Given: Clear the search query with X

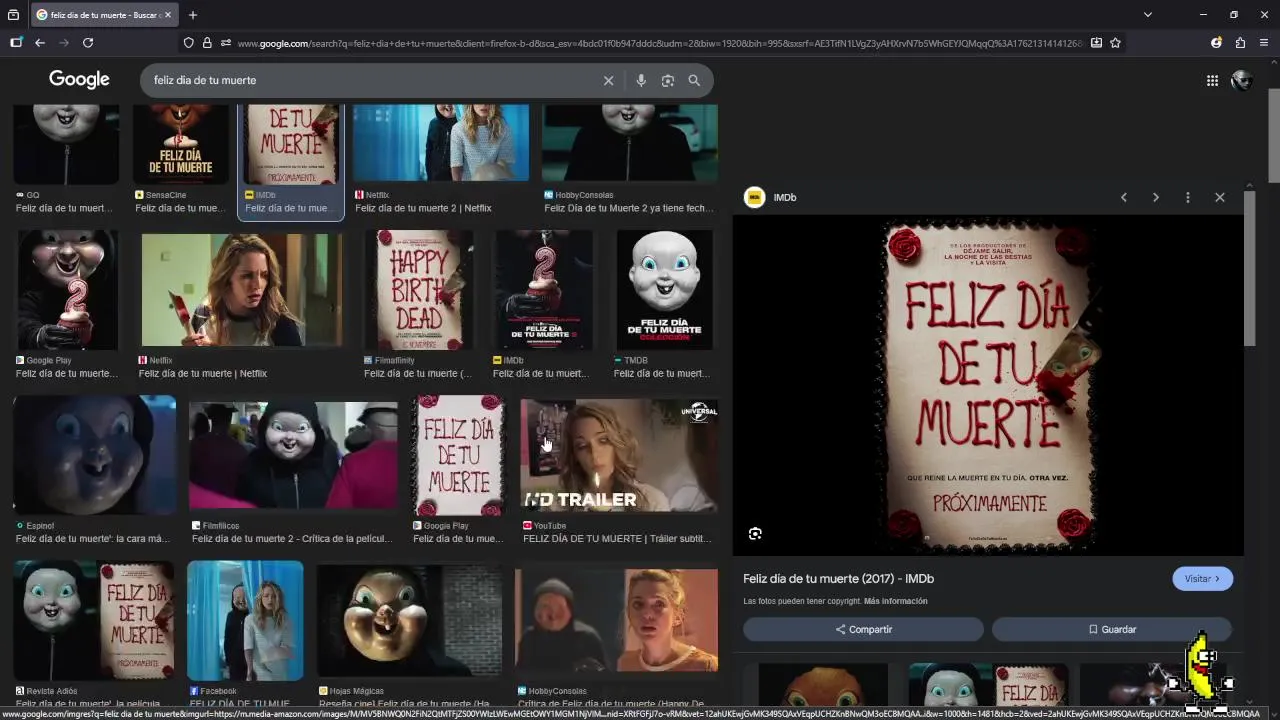Looking at the screenshot, I should click(x=608, y=81).
